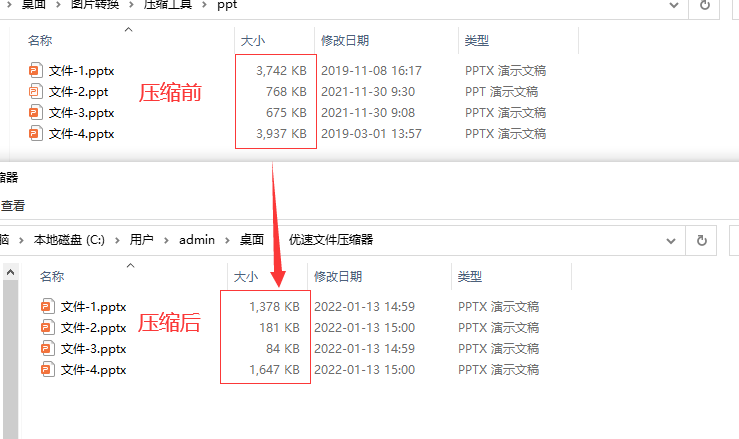This screenshot has height=439, width=739.
Task: Click the 3,742 KB size cell
Action: 281,71
